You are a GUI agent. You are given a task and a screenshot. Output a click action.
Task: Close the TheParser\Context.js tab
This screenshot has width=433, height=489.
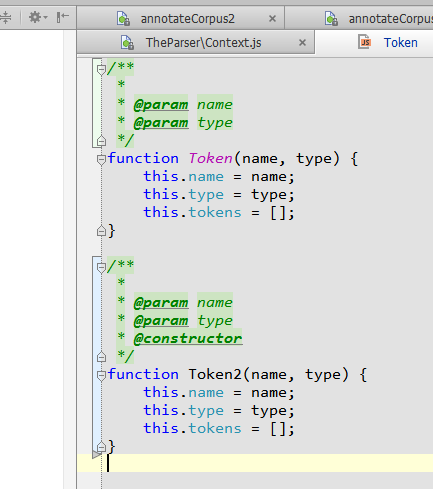[302, 43]
